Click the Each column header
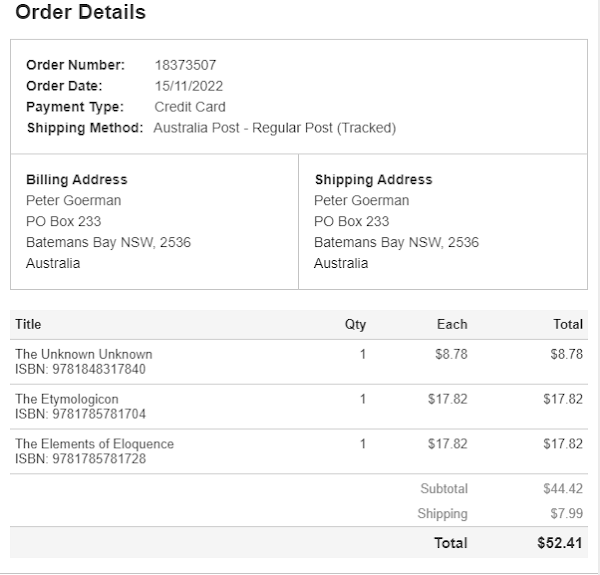Screen dimensions: 600x575 452,324
